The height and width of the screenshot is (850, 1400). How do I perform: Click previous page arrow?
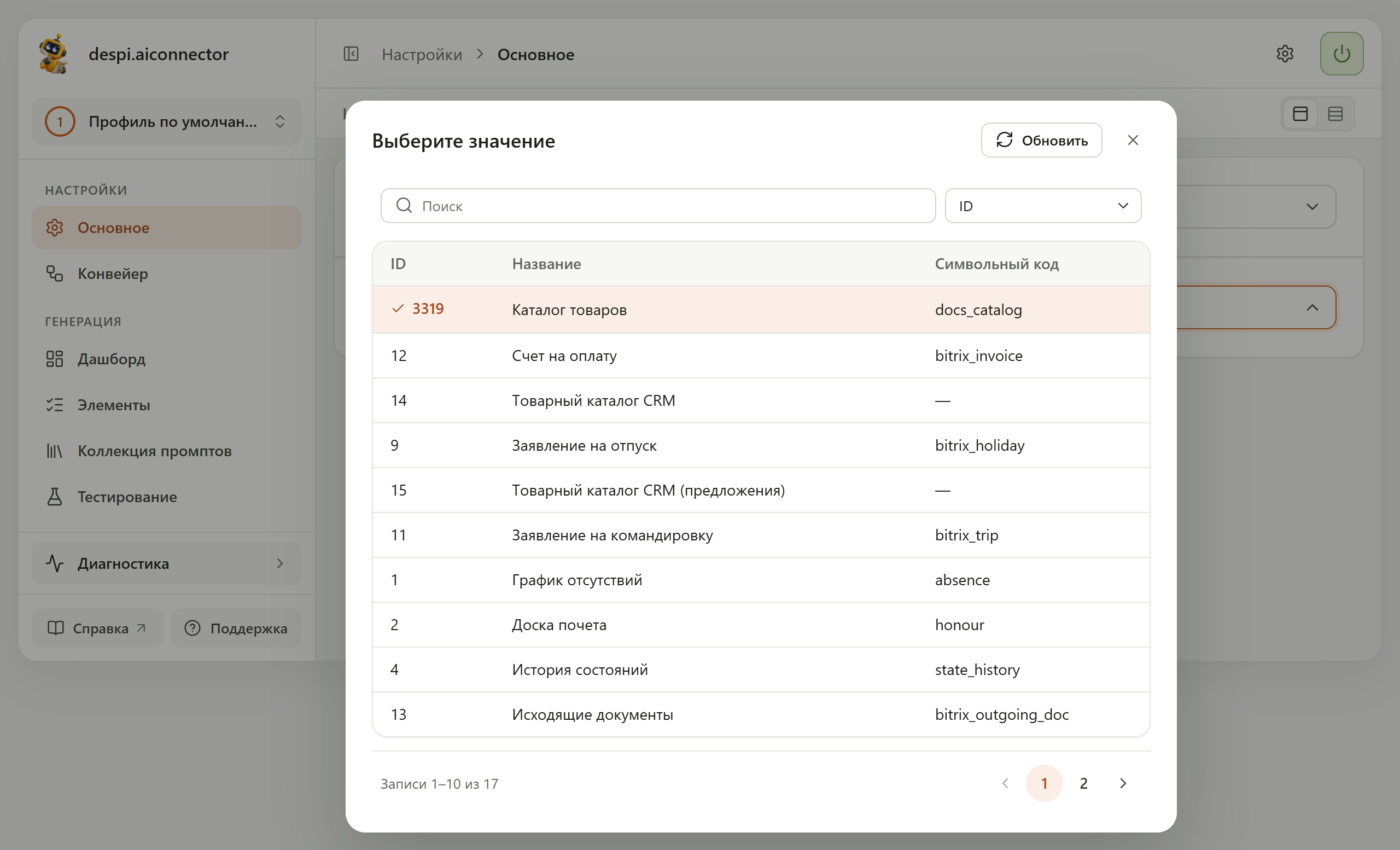[1005, 783]
